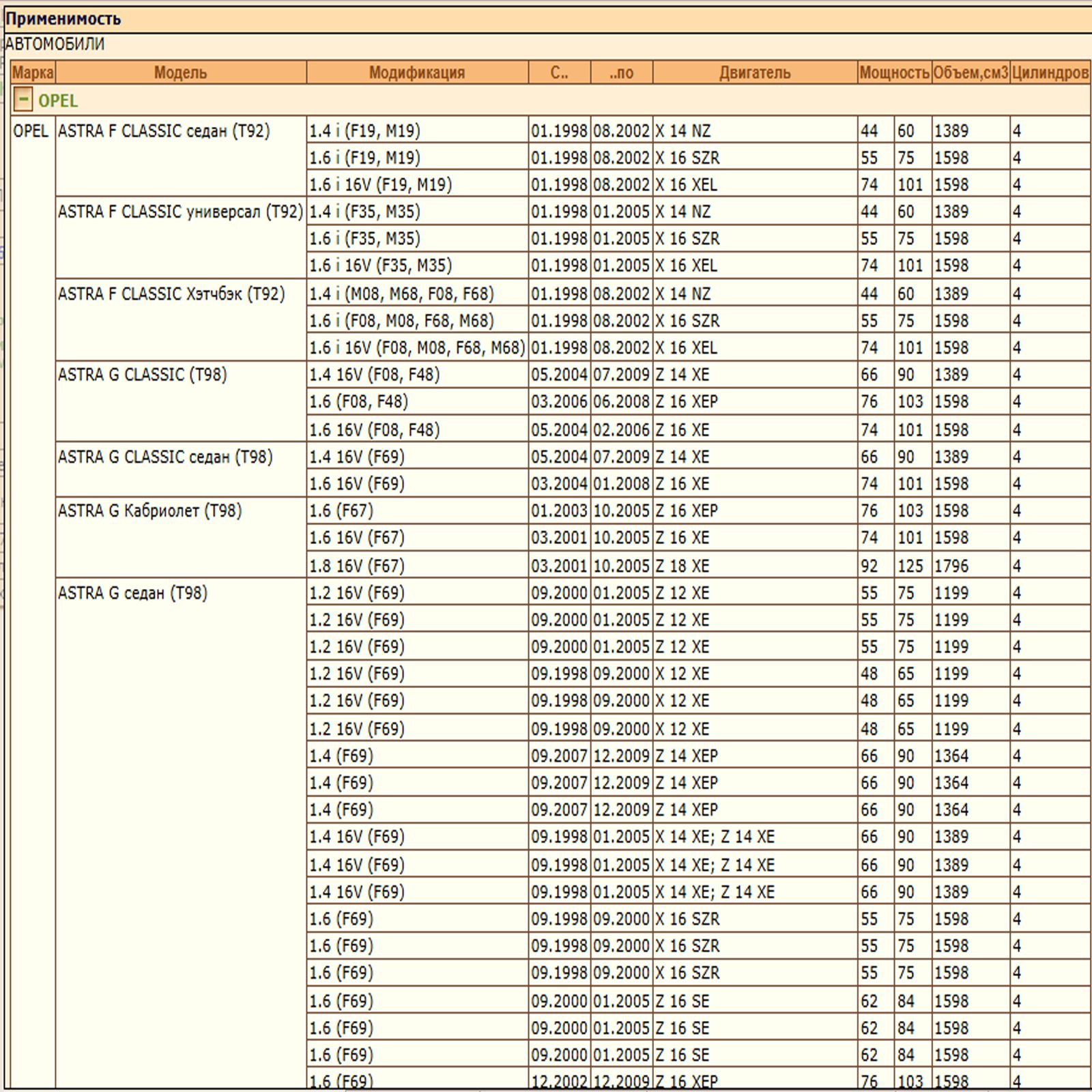Viewport: 1092px width, 1092px height.
Task: Click the Цилиндров column header
Action: pos(1050,72)
